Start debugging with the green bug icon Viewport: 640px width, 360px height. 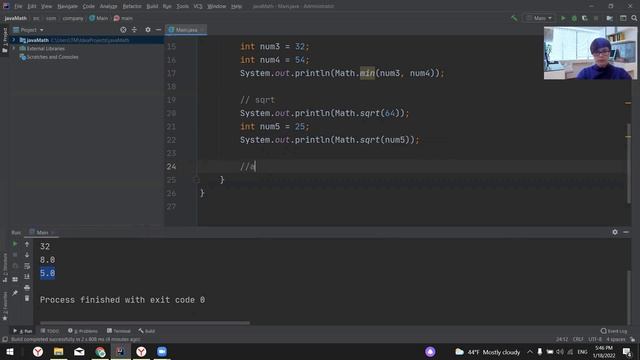(x=574, y=18)
